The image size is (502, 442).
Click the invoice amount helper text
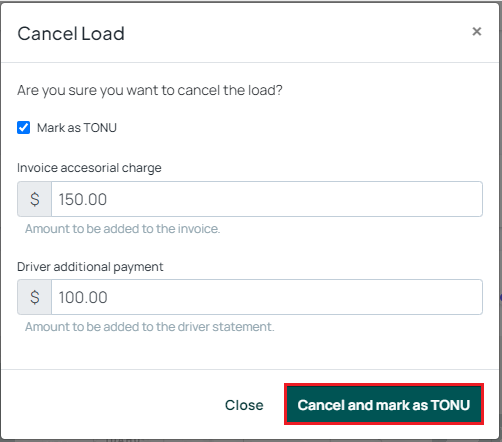[x=122, y=229]
